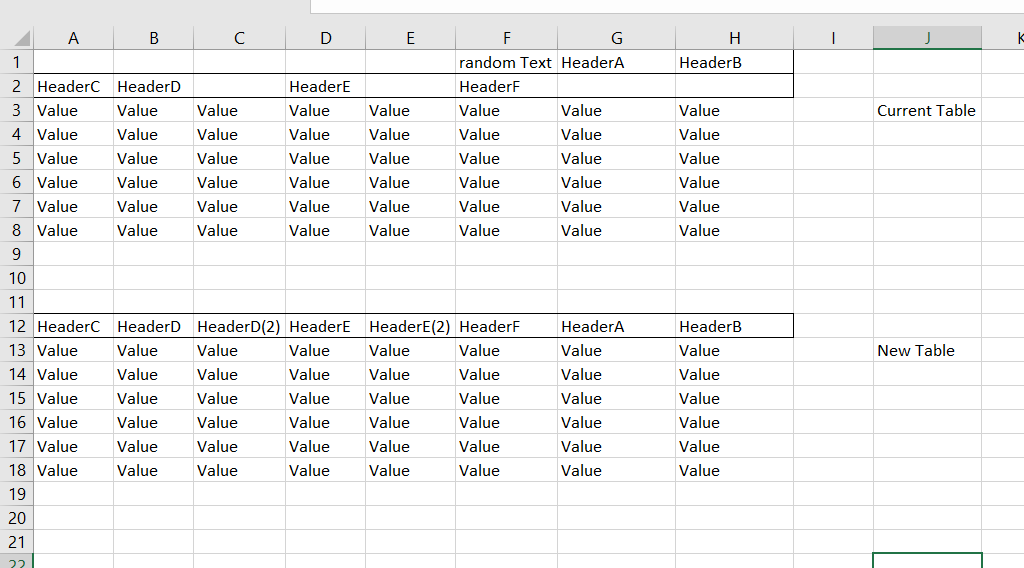Select row 9 header
The image size is (1024, 568).
coord(16,254)
